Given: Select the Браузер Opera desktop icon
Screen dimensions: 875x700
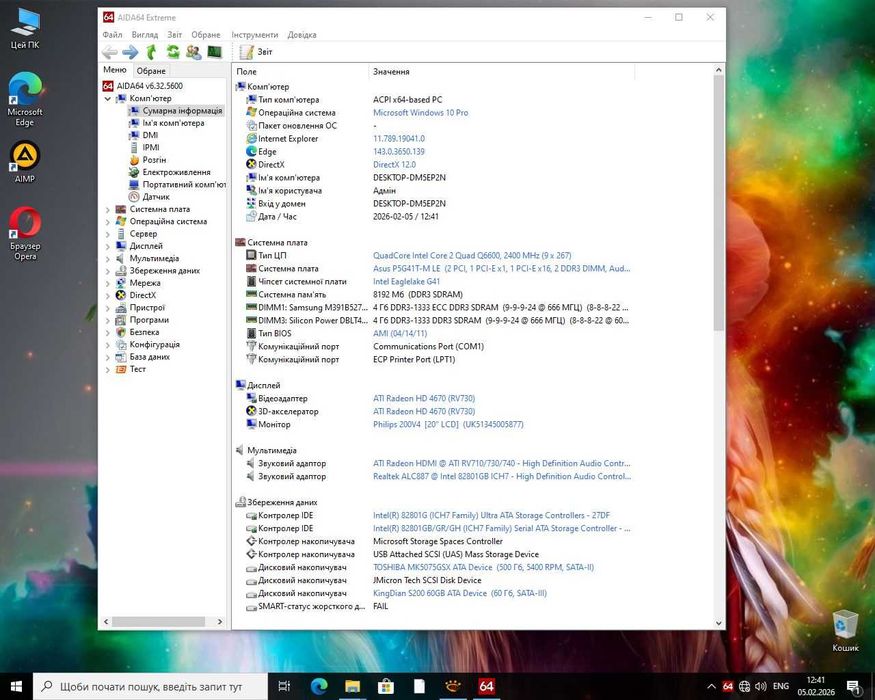Looking at the screenshot, I should point(25,233).
